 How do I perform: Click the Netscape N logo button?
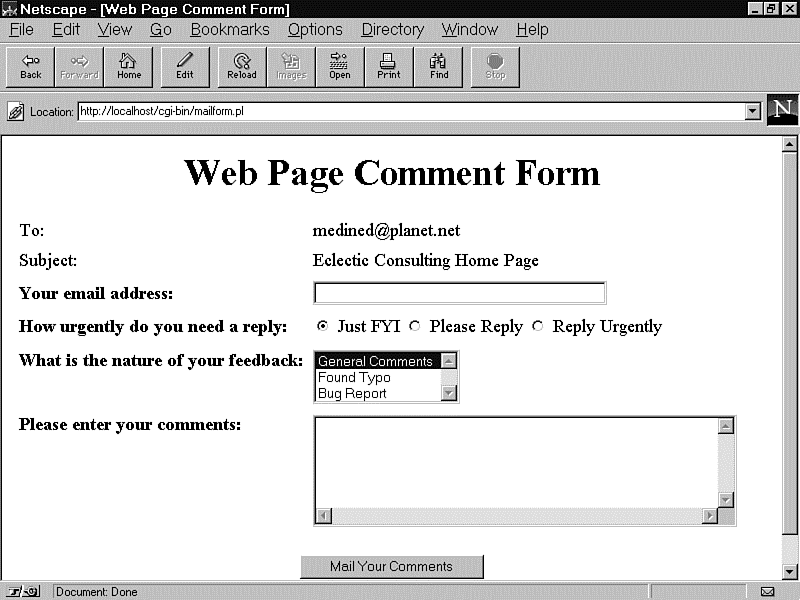click(x=782, y=110)
